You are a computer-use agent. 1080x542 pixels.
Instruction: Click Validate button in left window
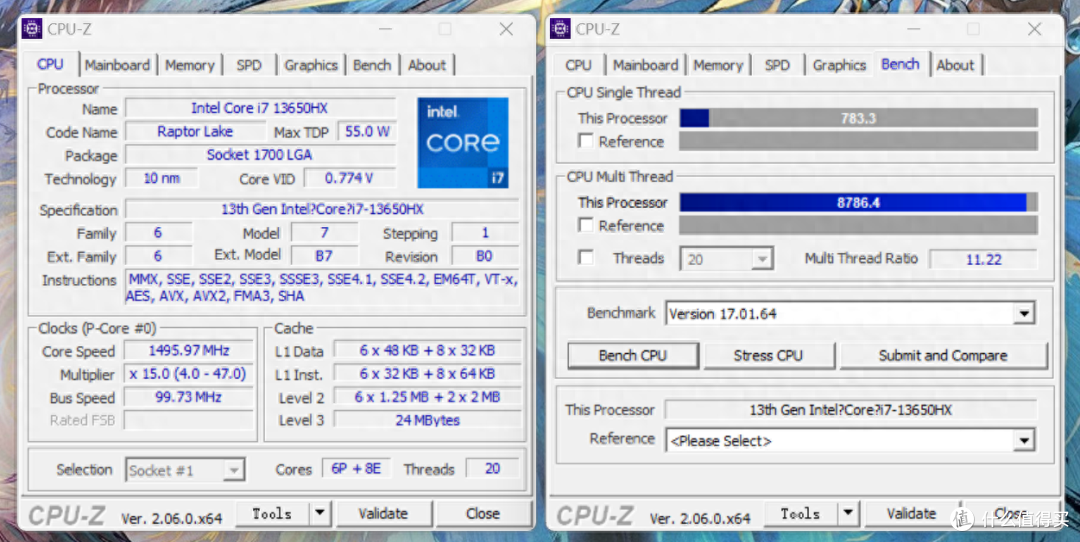383,513
